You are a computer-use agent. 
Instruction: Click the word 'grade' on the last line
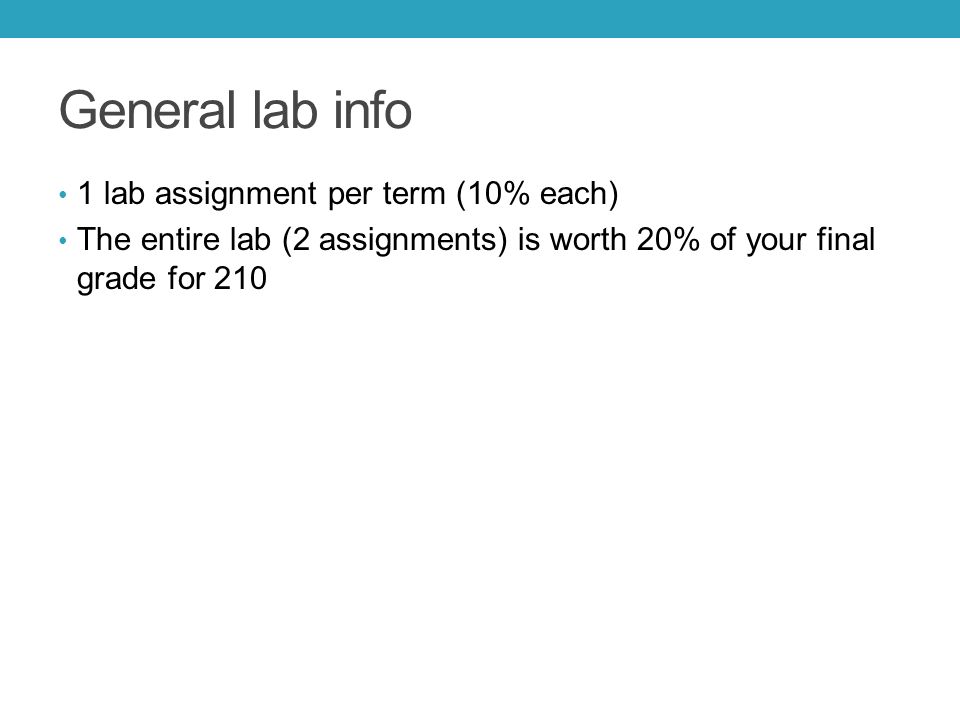point(116,280)
